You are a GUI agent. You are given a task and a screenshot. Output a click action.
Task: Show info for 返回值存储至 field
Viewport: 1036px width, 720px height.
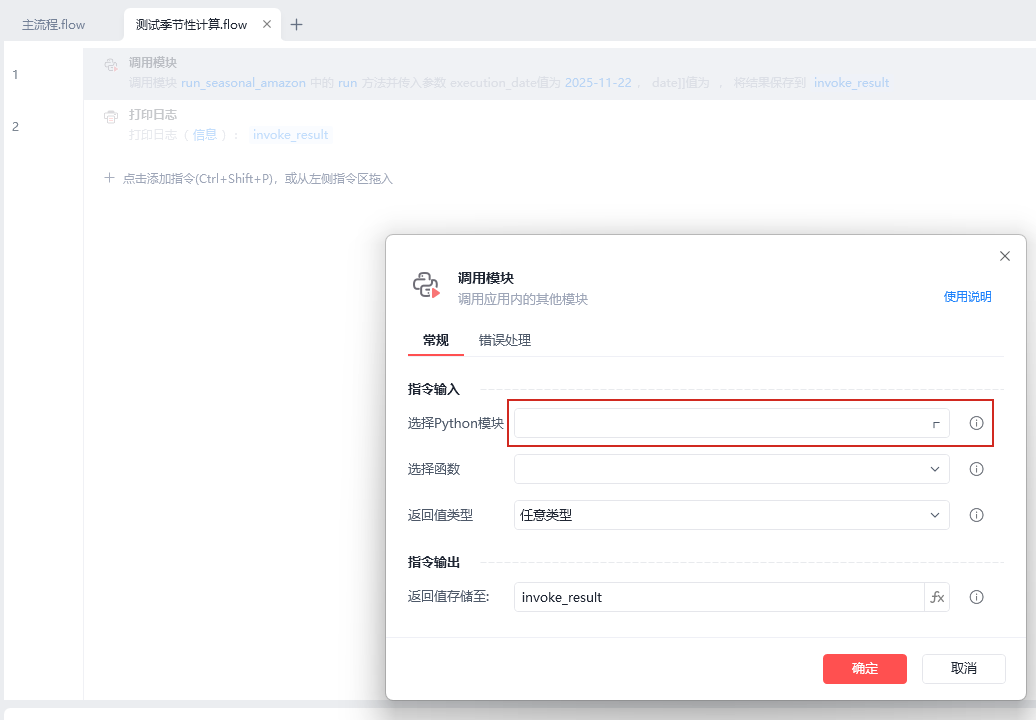point(977,598)
